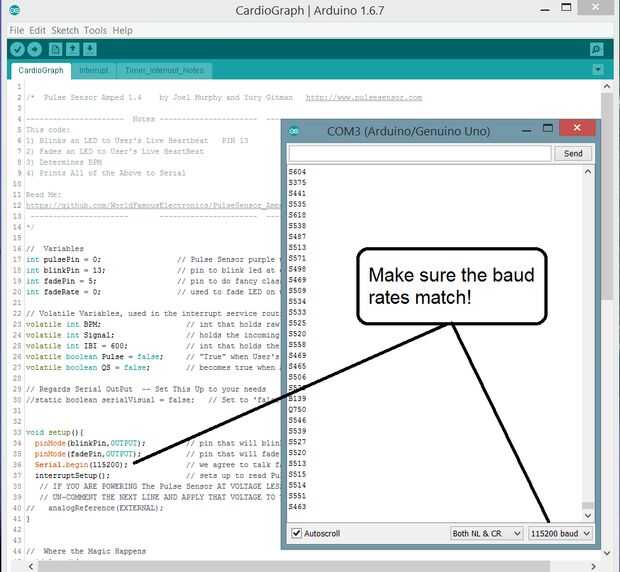Click the github.com link on line 12
The width and height of the screenshot is (620, 572).
tap(153, 205)
